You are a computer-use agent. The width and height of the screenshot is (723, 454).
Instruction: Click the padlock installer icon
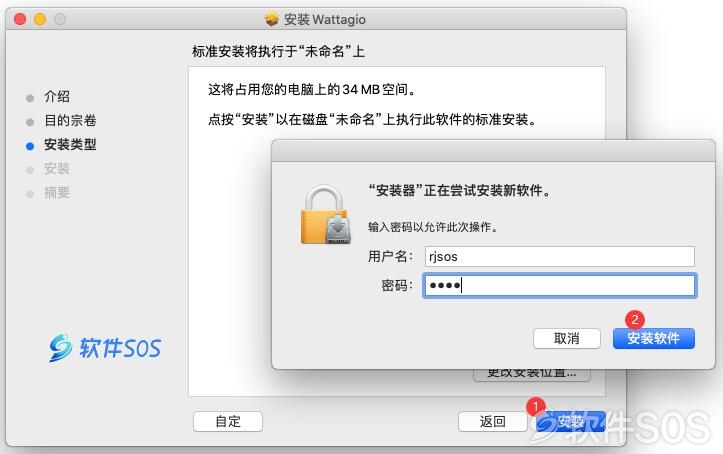coord(326,214)
